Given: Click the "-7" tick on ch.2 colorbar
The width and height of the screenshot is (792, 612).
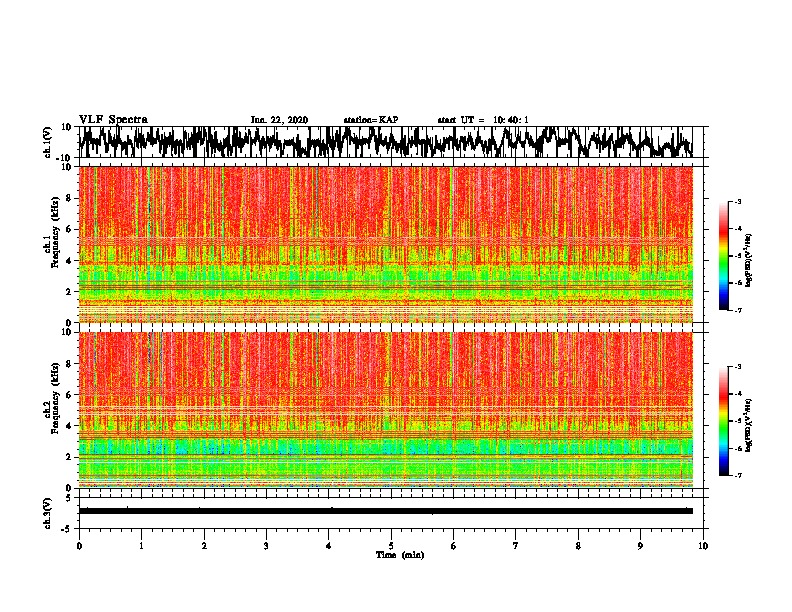Looking at the screenshot, I should [737, 476].
